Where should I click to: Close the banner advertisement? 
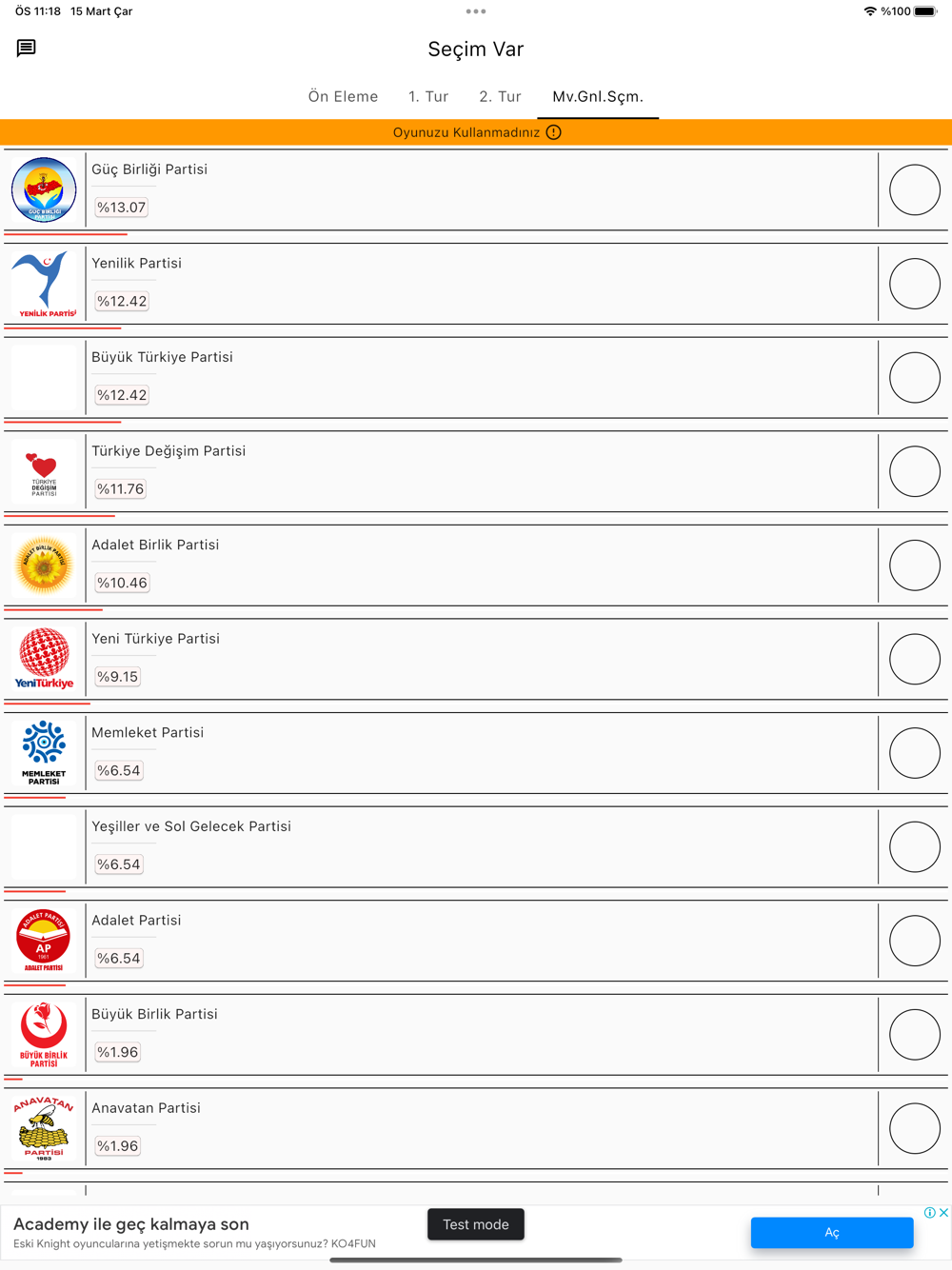click(x=943, y=1213)
